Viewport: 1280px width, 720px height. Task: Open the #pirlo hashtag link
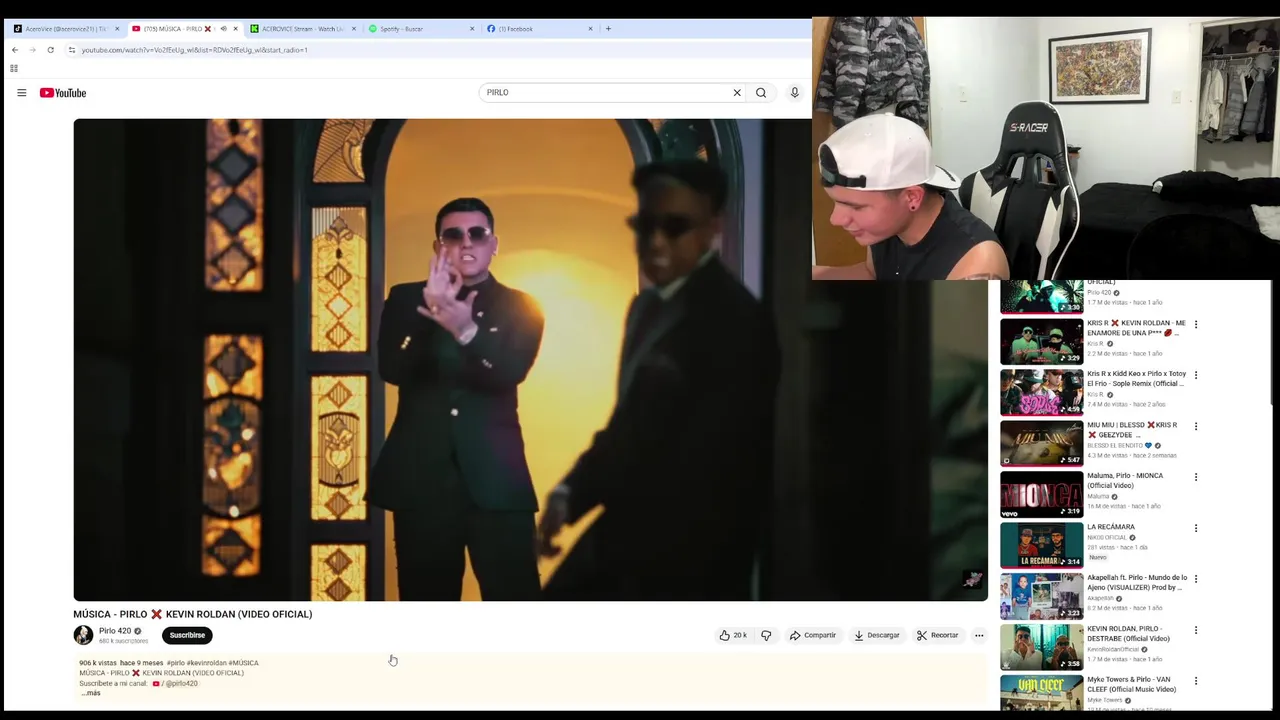coord(175,663)
